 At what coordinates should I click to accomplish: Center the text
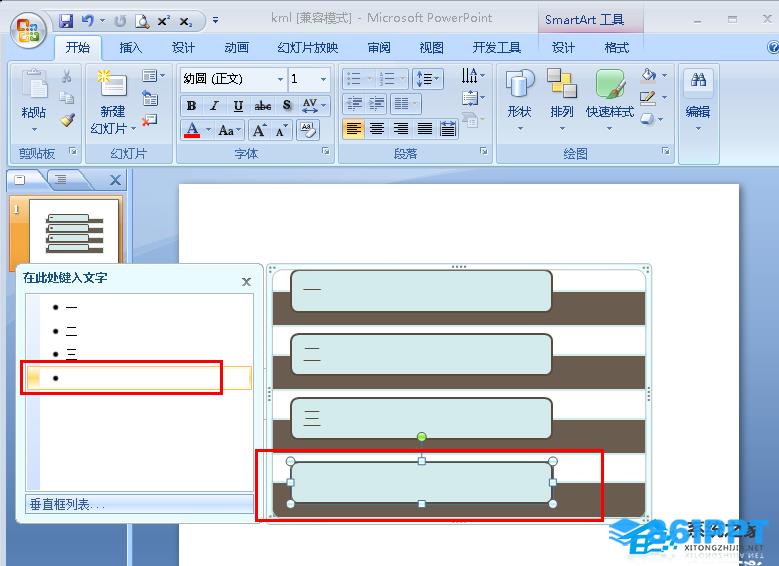coord(377,129)
